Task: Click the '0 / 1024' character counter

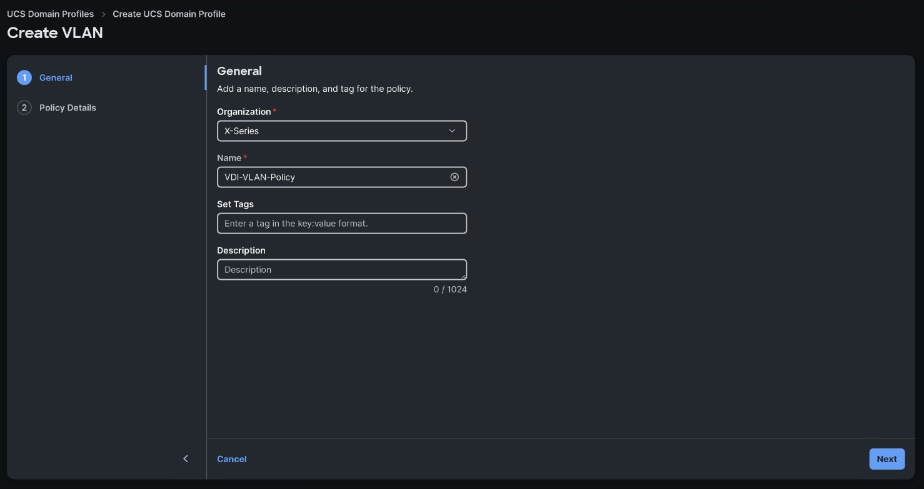Action: coord(450,289)
